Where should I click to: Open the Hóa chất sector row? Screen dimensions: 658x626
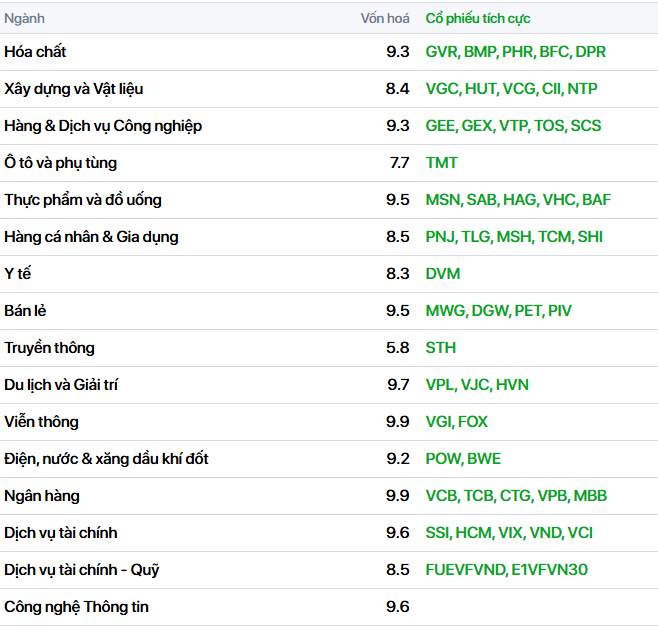pos(36,52)
